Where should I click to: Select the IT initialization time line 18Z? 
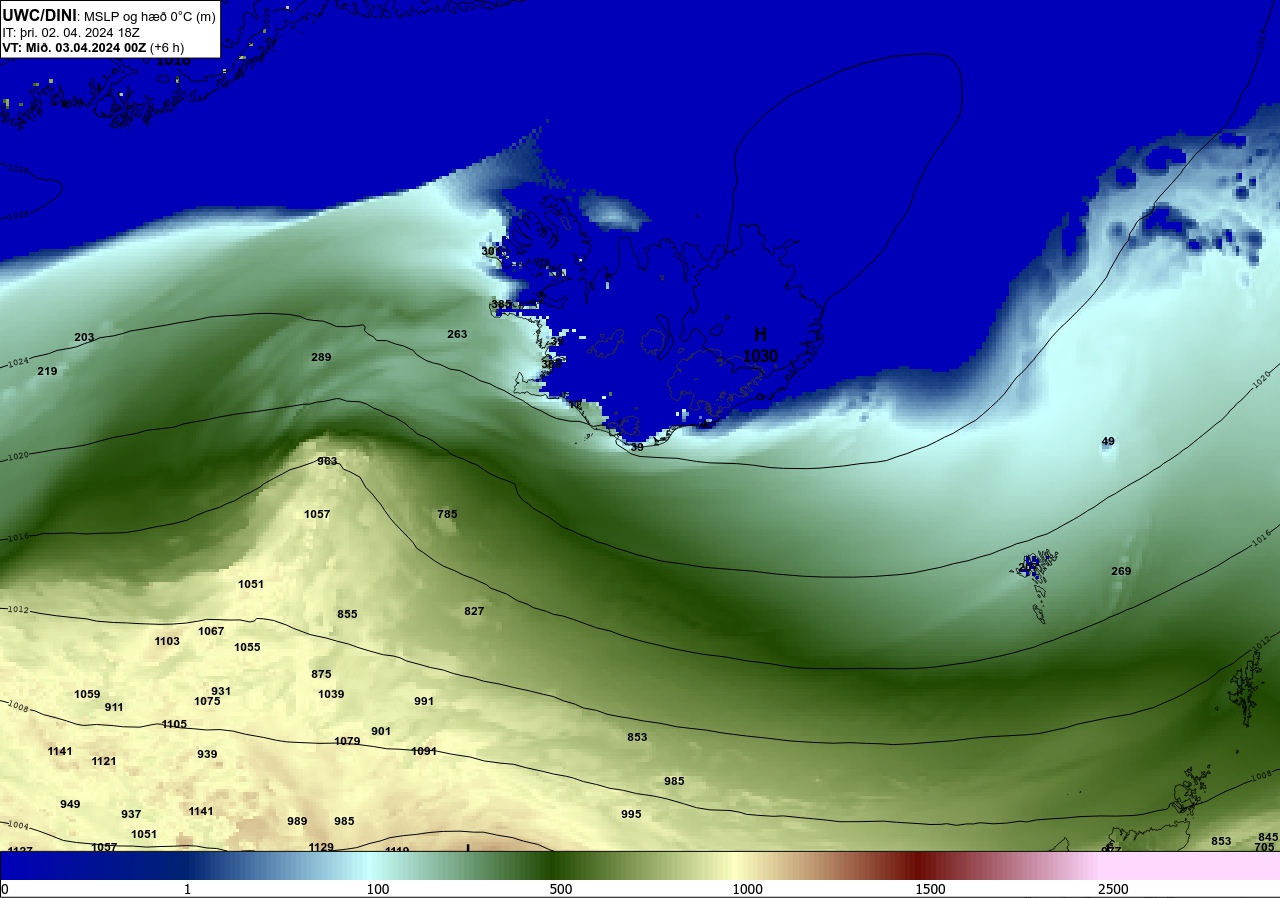[71, 32]
